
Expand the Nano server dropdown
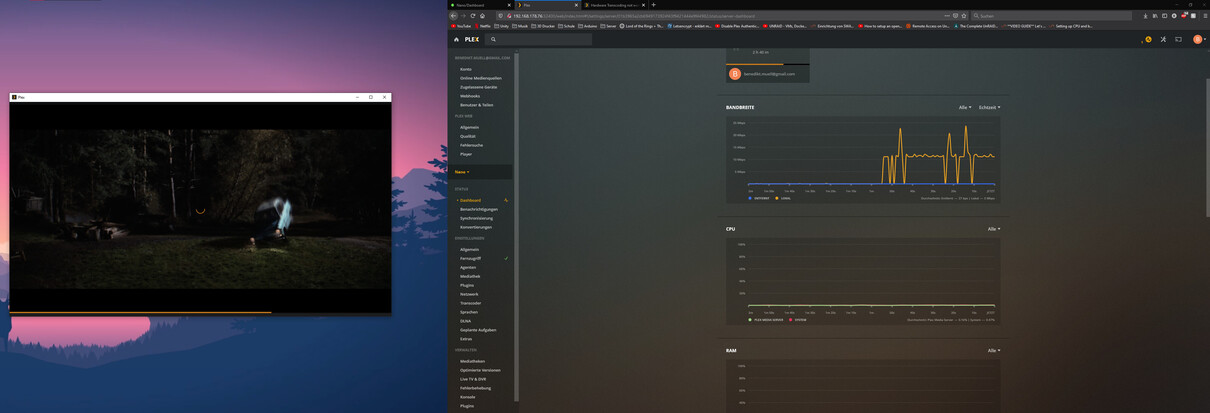[x=462, y=172]
